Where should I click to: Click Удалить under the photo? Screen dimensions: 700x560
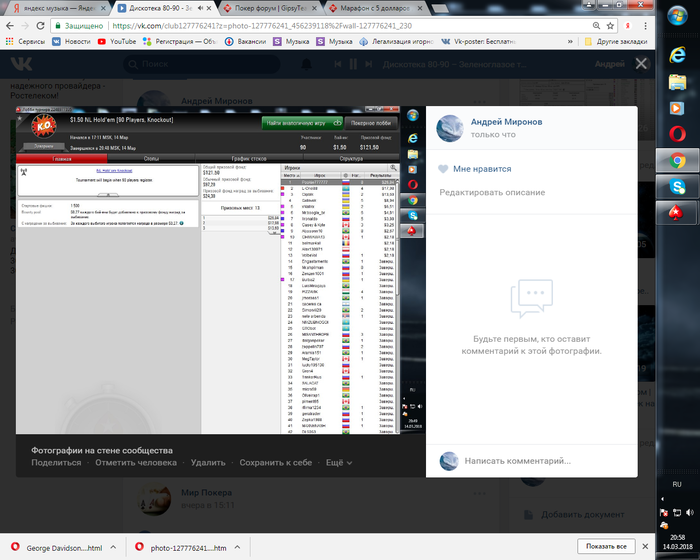click(x=208, y=463)
